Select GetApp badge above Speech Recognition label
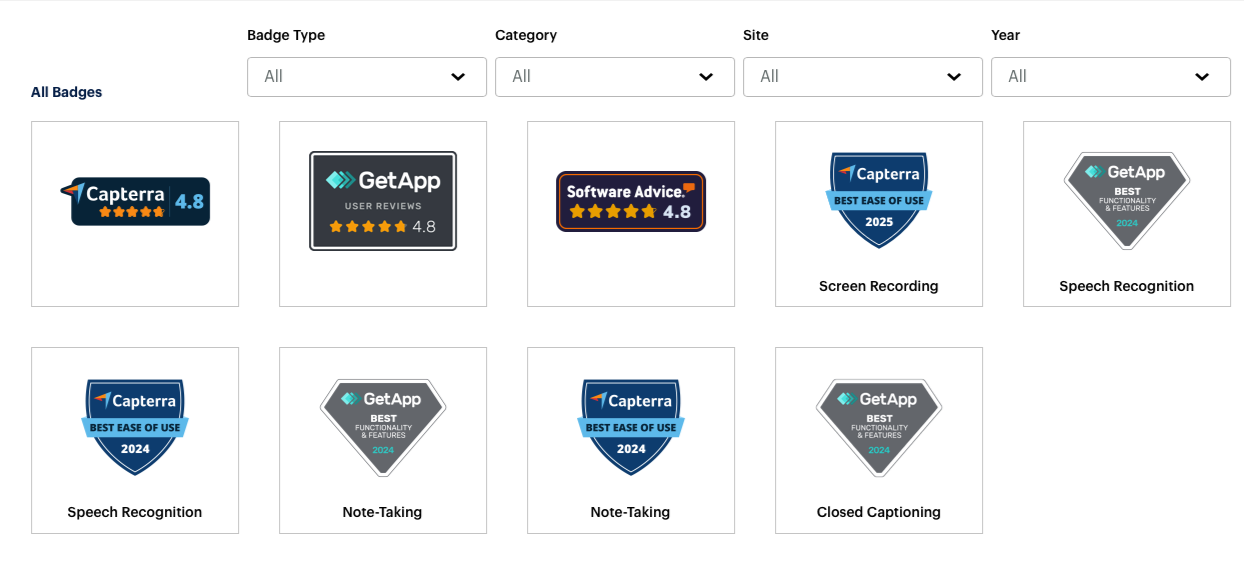This screenshot has width=1244, height=572. coord(1127,200)
